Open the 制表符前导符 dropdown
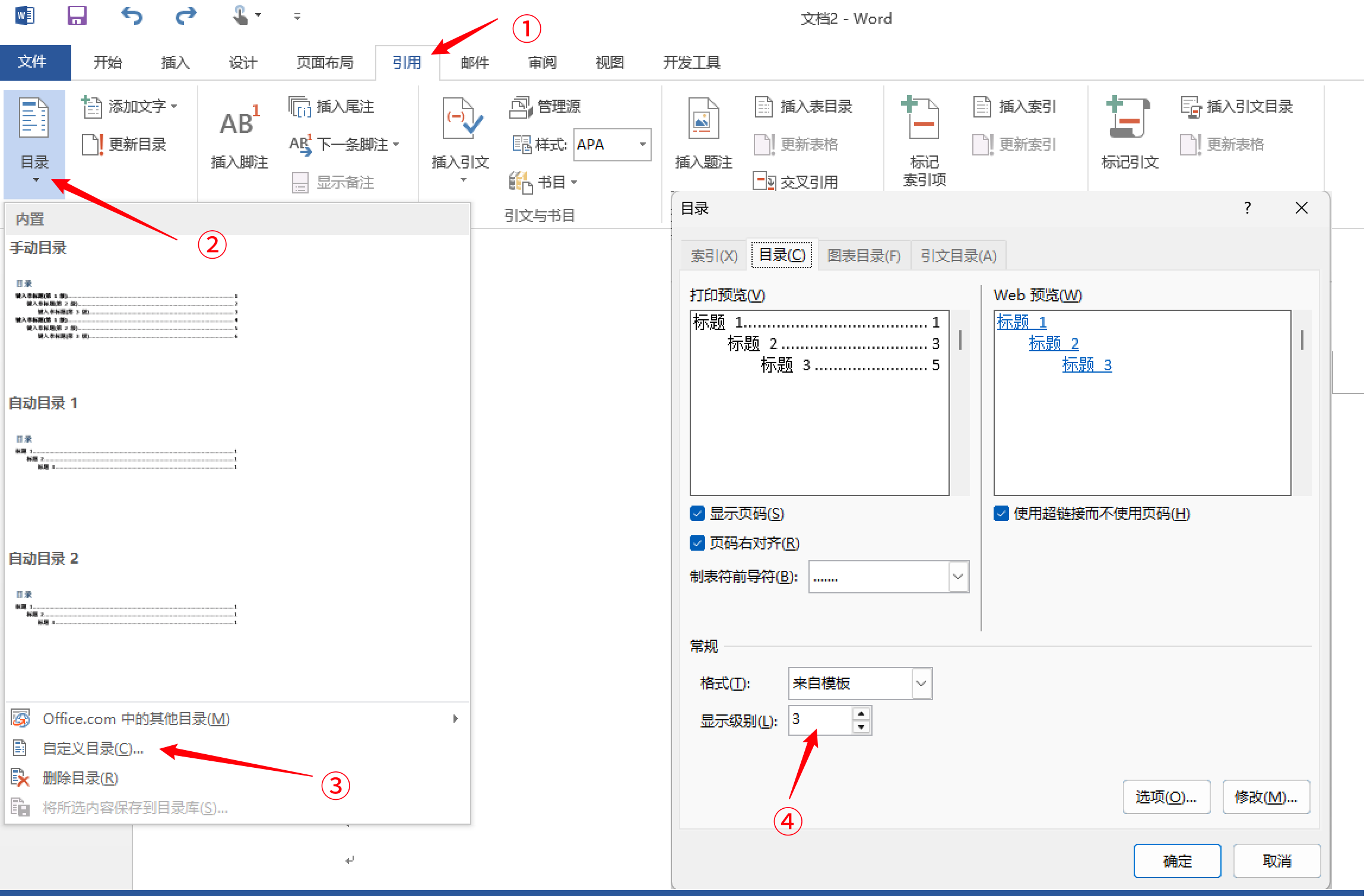Screen dimensions: 1364x896 957,576
